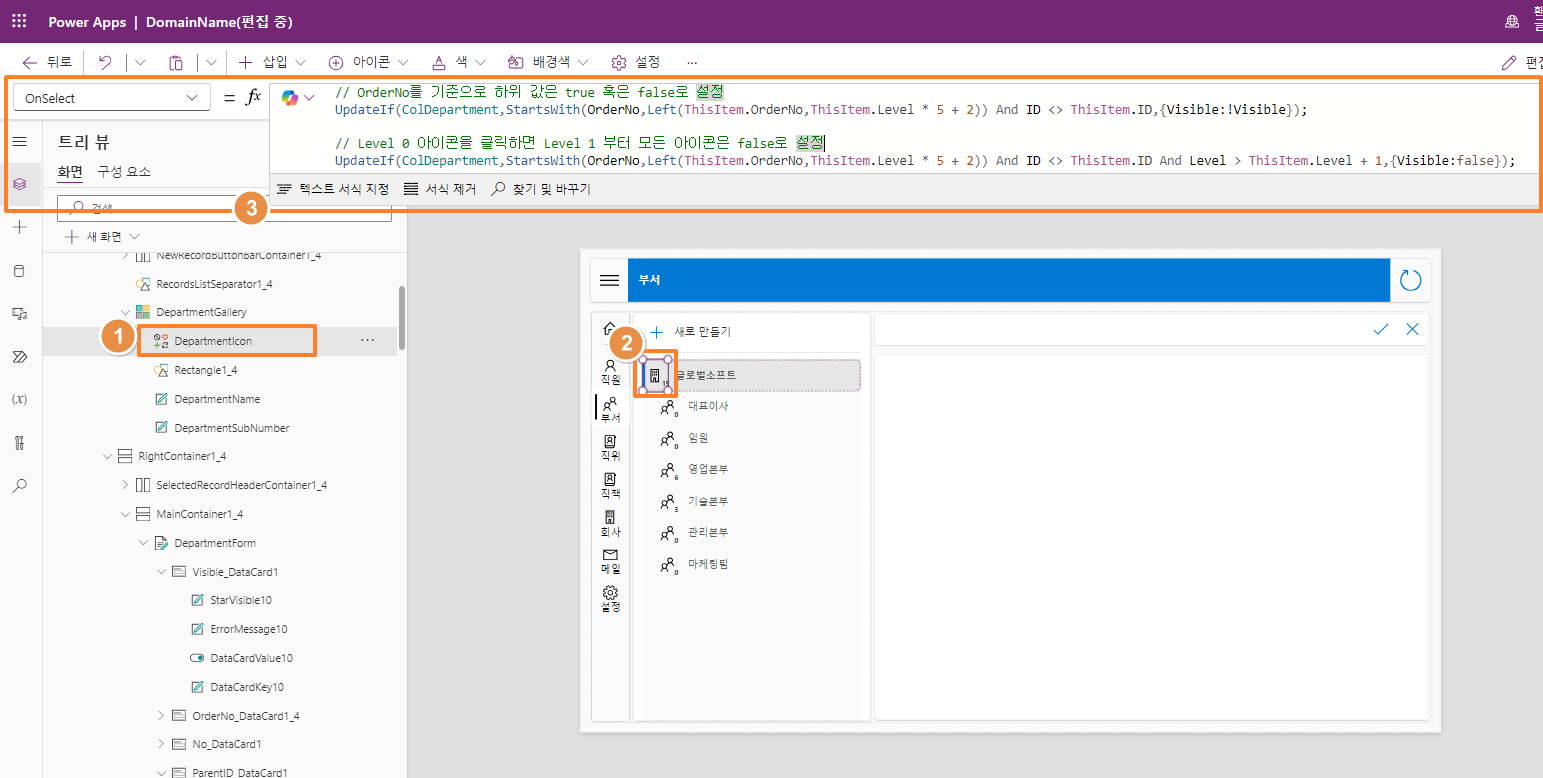Image resolution: width=1543 pixels, height=778 pixels.
Task: Collapse the DepartmentForm node
Action: click(143, 543)
